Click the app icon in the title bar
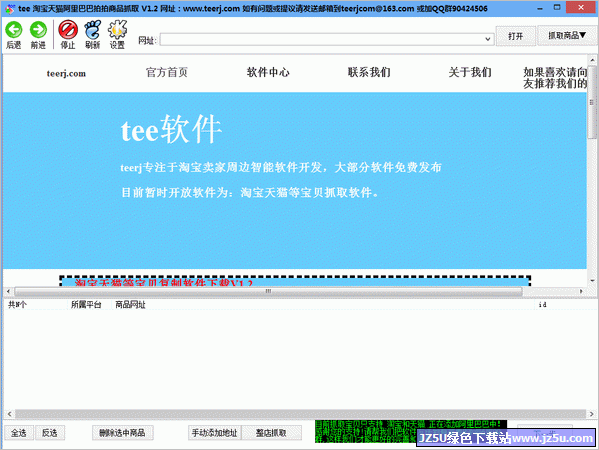Image resolution: width=599 pixels, height=450 pixels. pos(10,8)
